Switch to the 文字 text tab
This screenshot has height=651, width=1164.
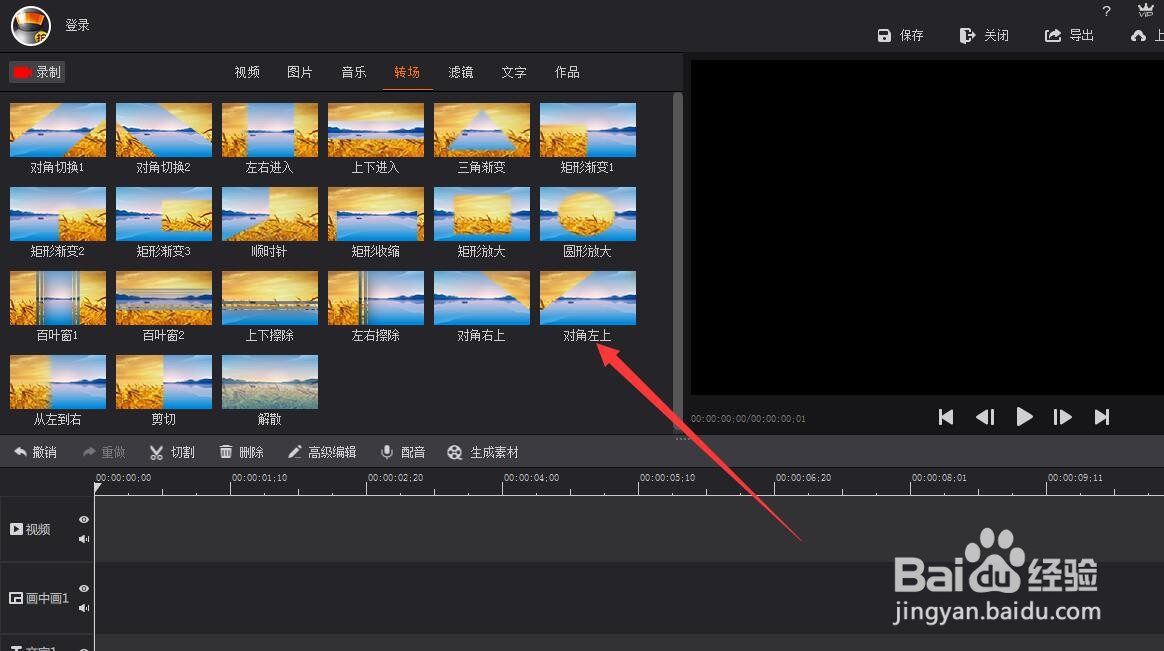[x=514, y=72]
